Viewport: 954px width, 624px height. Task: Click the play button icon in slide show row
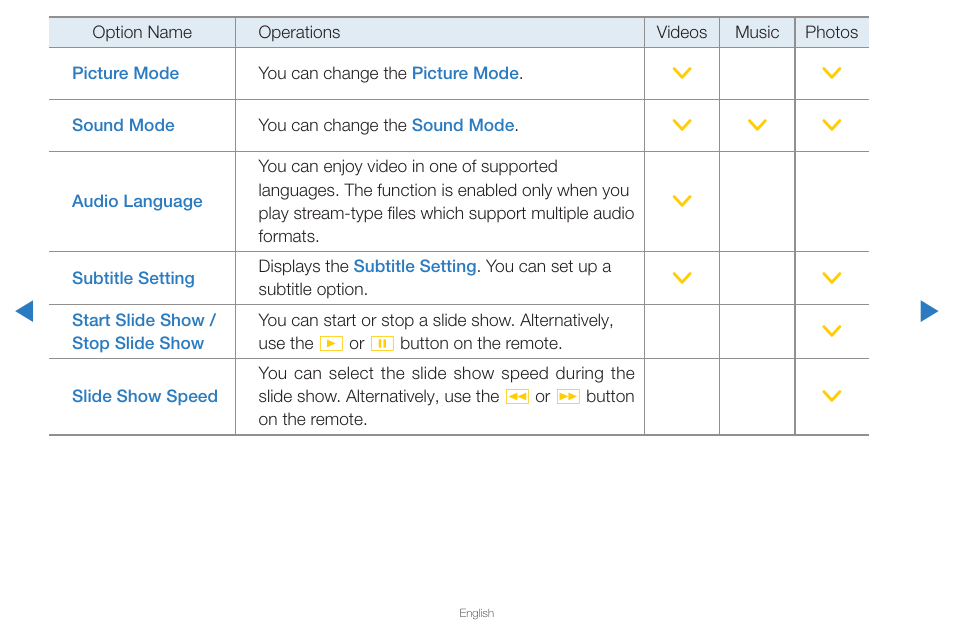(331, 344)
